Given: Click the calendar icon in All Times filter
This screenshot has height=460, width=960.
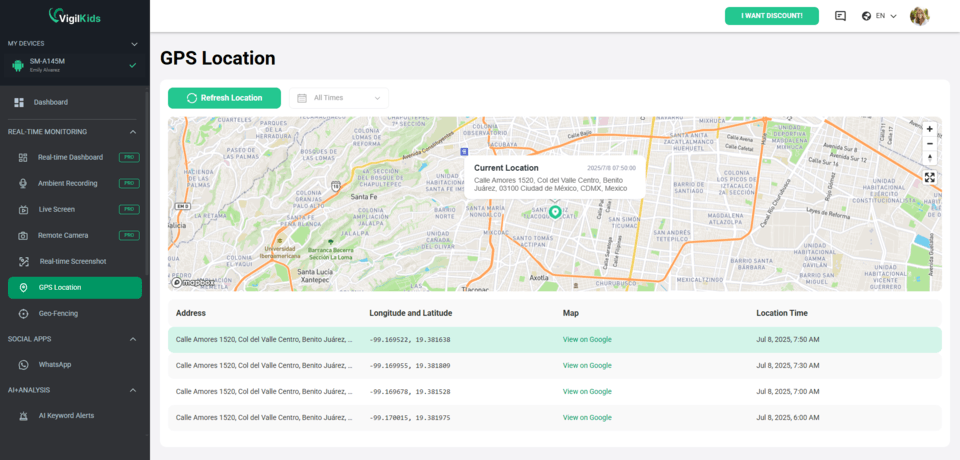Looking at the screenshot, I should [302, 98].
